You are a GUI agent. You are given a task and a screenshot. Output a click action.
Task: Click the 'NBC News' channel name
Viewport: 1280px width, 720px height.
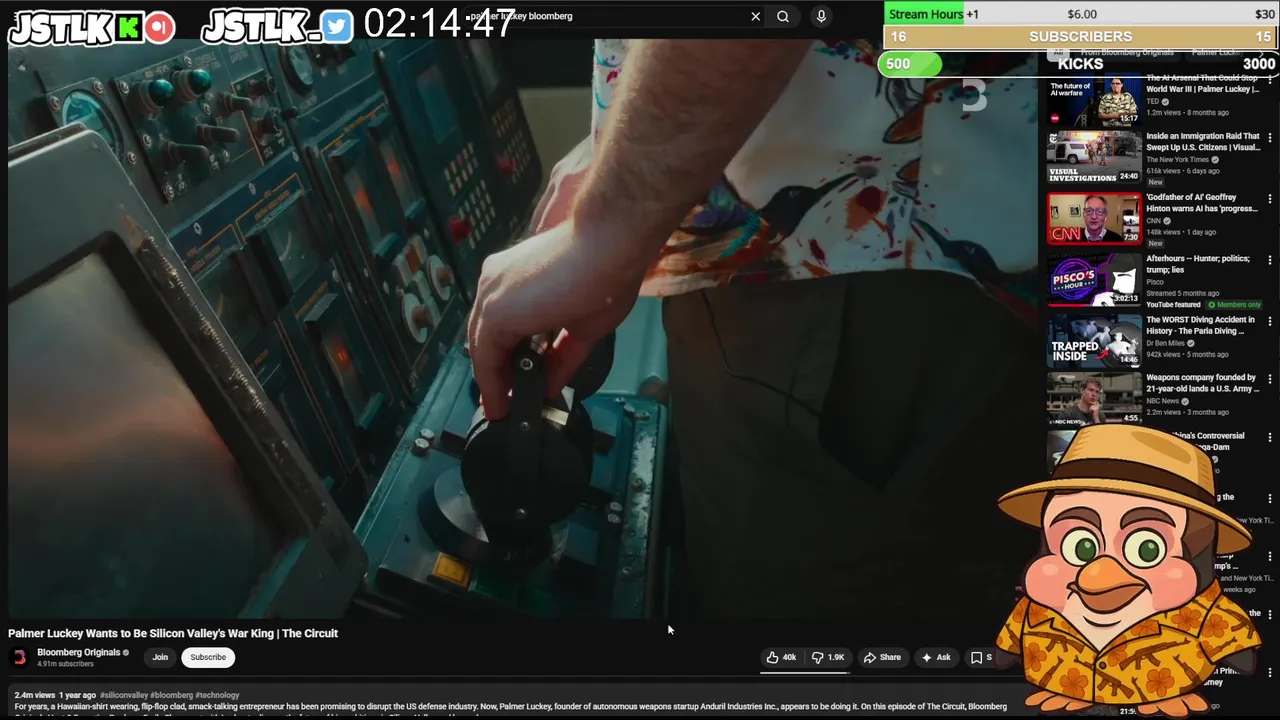click(x=1162, y=401)
